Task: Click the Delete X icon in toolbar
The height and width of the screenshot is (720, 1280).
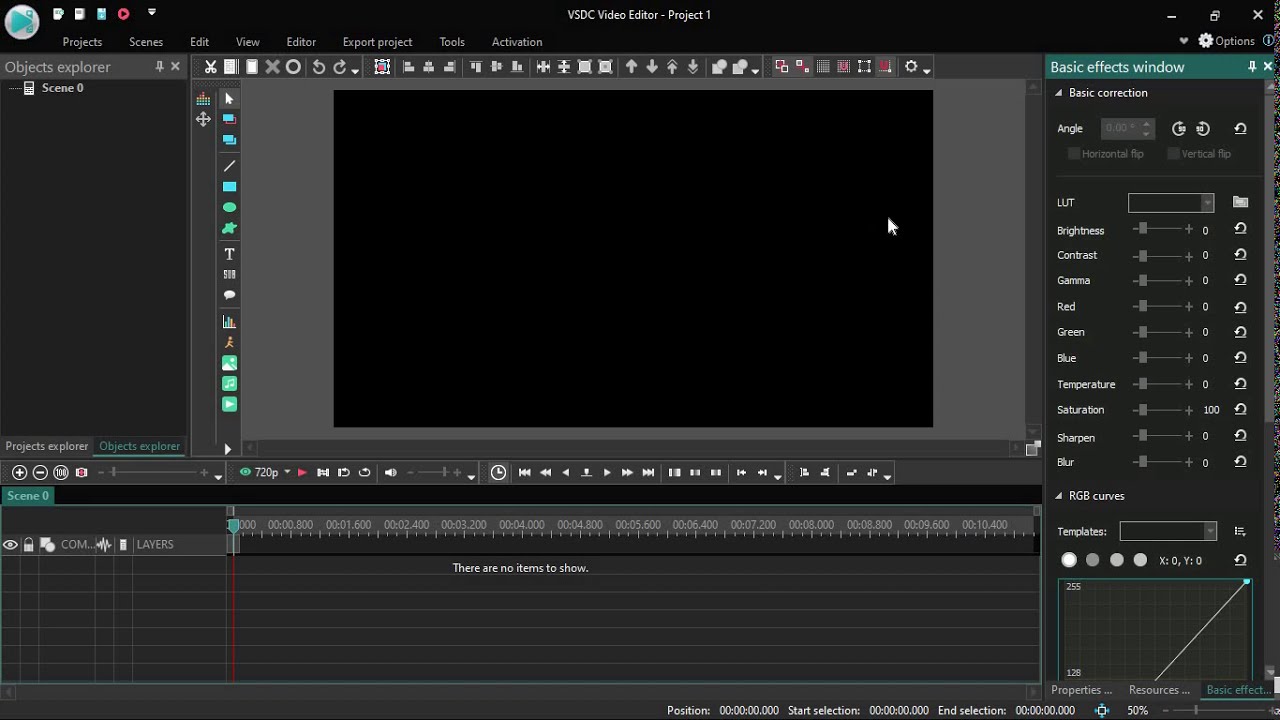Action: 272,67
